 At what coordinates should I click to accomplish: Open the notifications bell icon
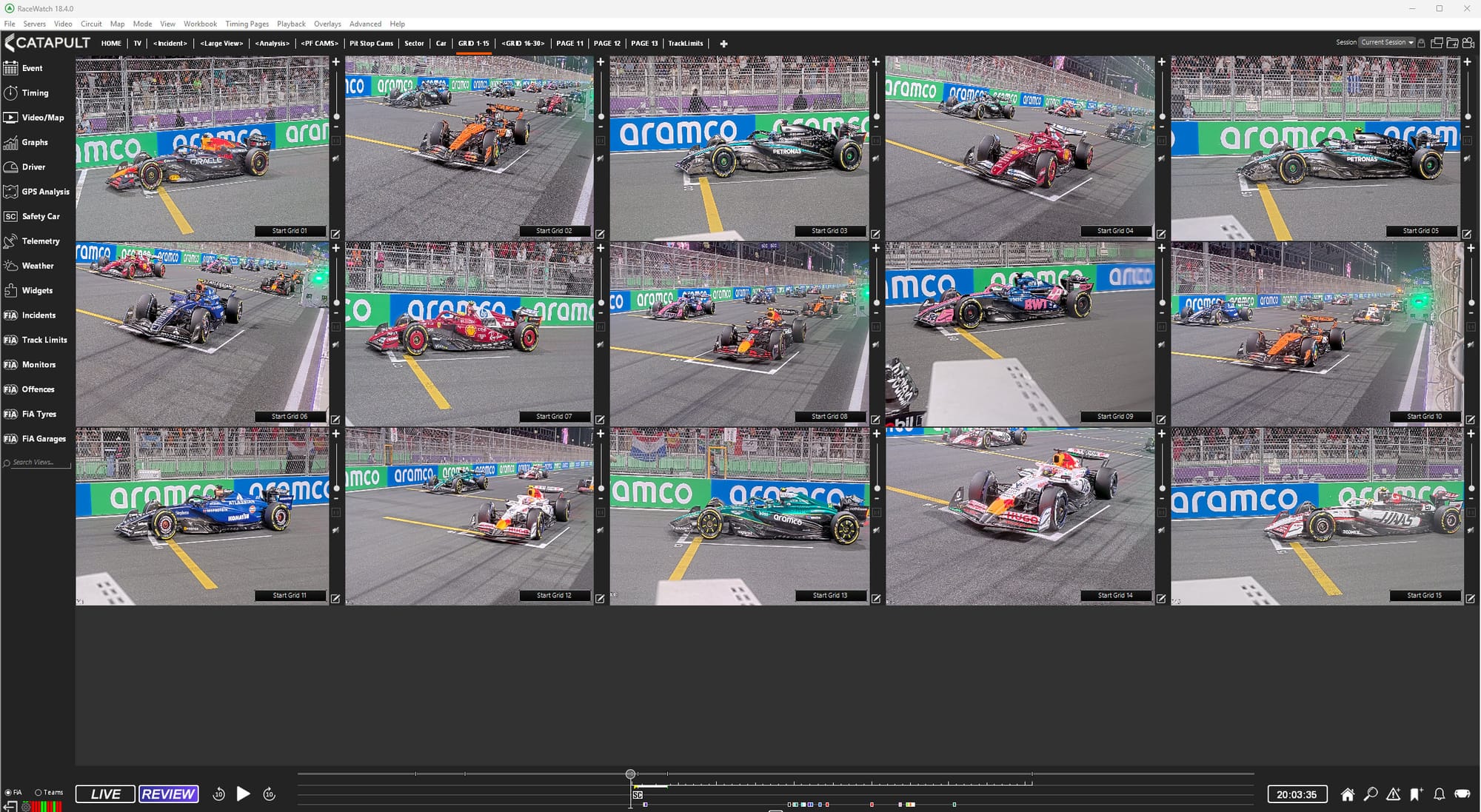click(1439, 794)
